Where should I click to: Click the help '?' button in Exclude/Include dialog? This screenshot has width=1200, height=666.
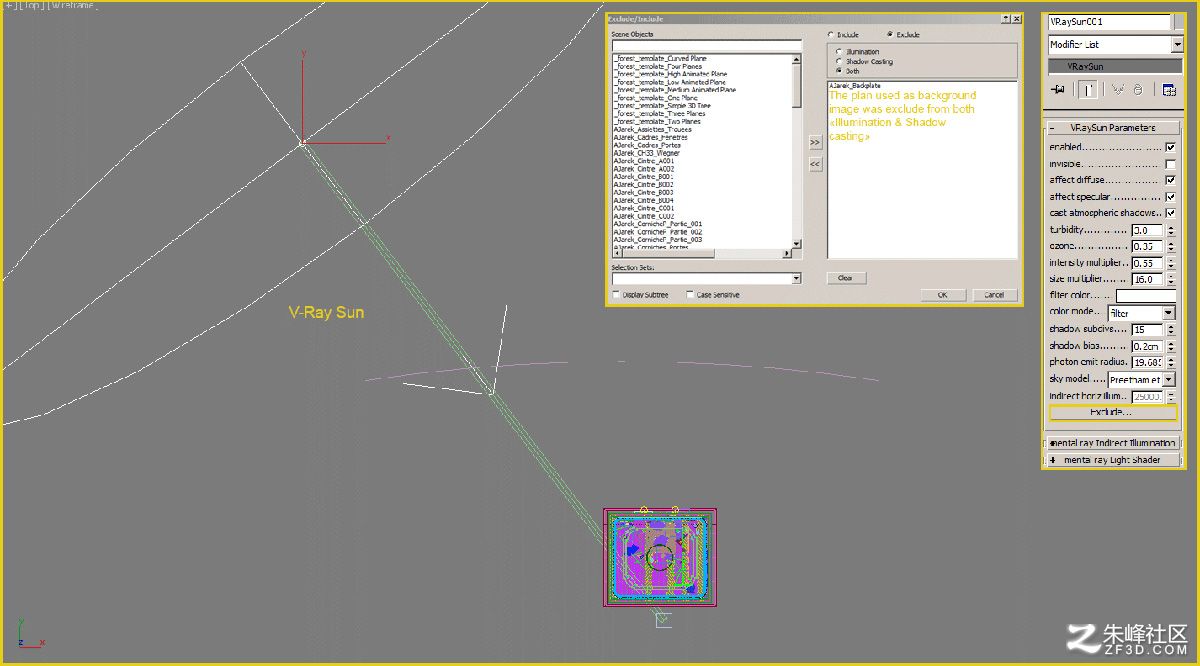(x=1005, y=19)
